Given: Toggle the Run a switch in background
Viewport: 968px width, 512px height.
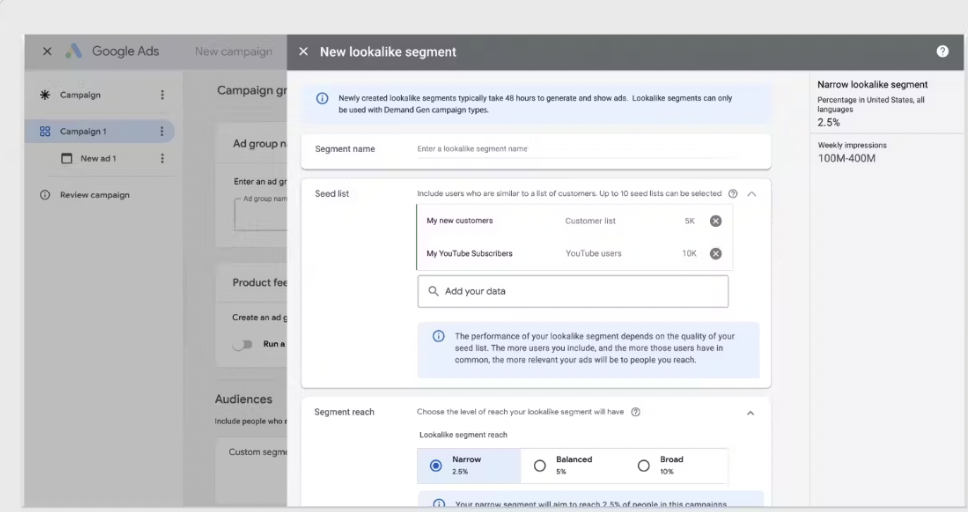Looking at the screenshot, I should pyautogui.click(x=243, y=344).
